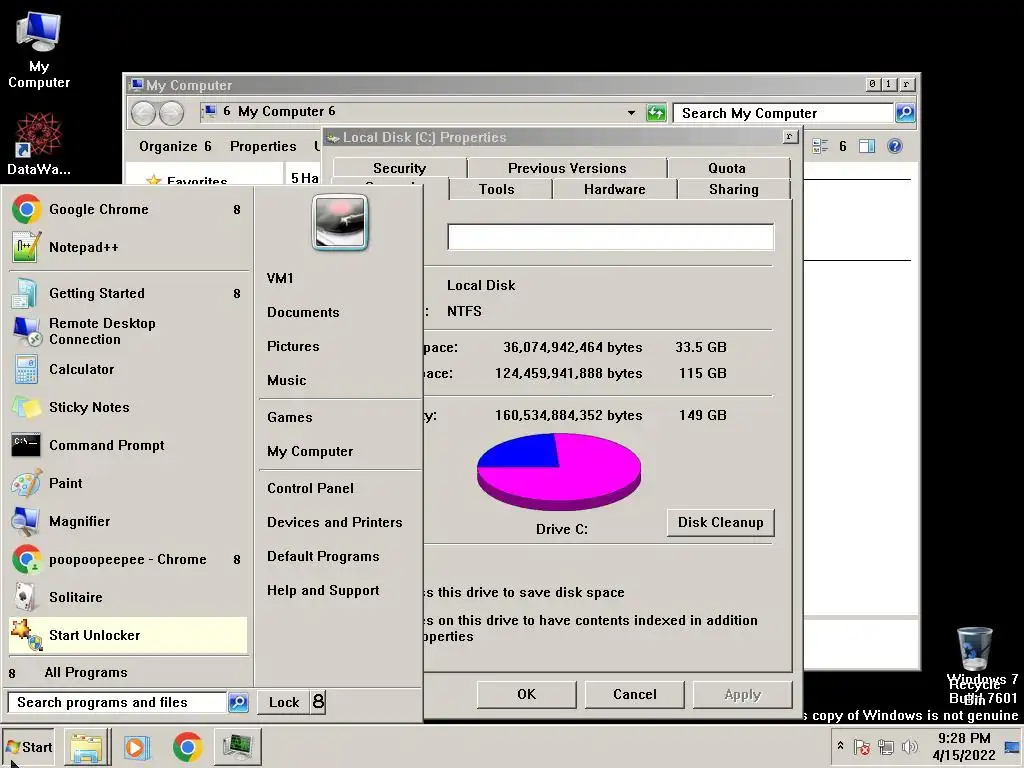
Task: Expand Google Chrome jump list arrow
Action: 237,210
